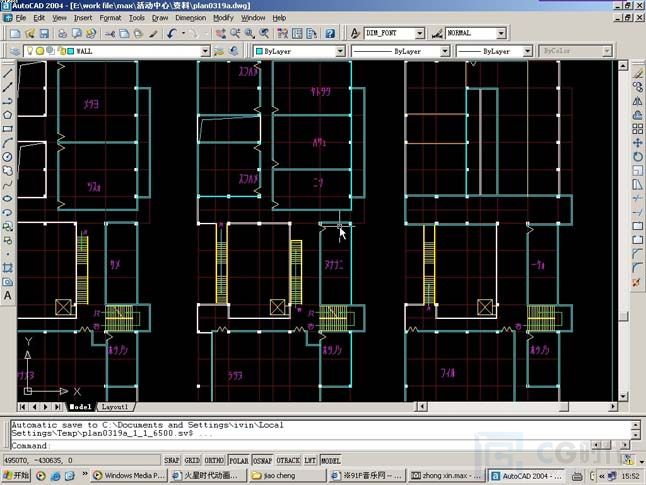This screenshot has width=646, height=485.
Task: Open the Modify menu
Action: pyautogui.click(x=223, y=18)
